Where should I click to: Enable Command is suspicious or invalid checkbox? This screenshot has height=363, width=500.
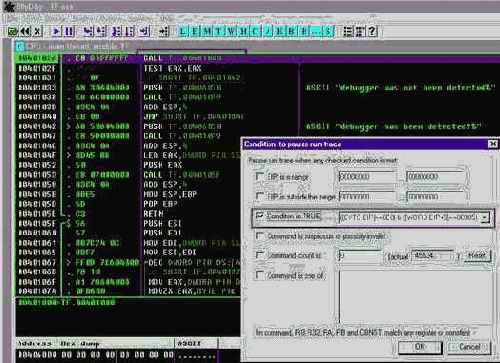(x=260, y=236)
